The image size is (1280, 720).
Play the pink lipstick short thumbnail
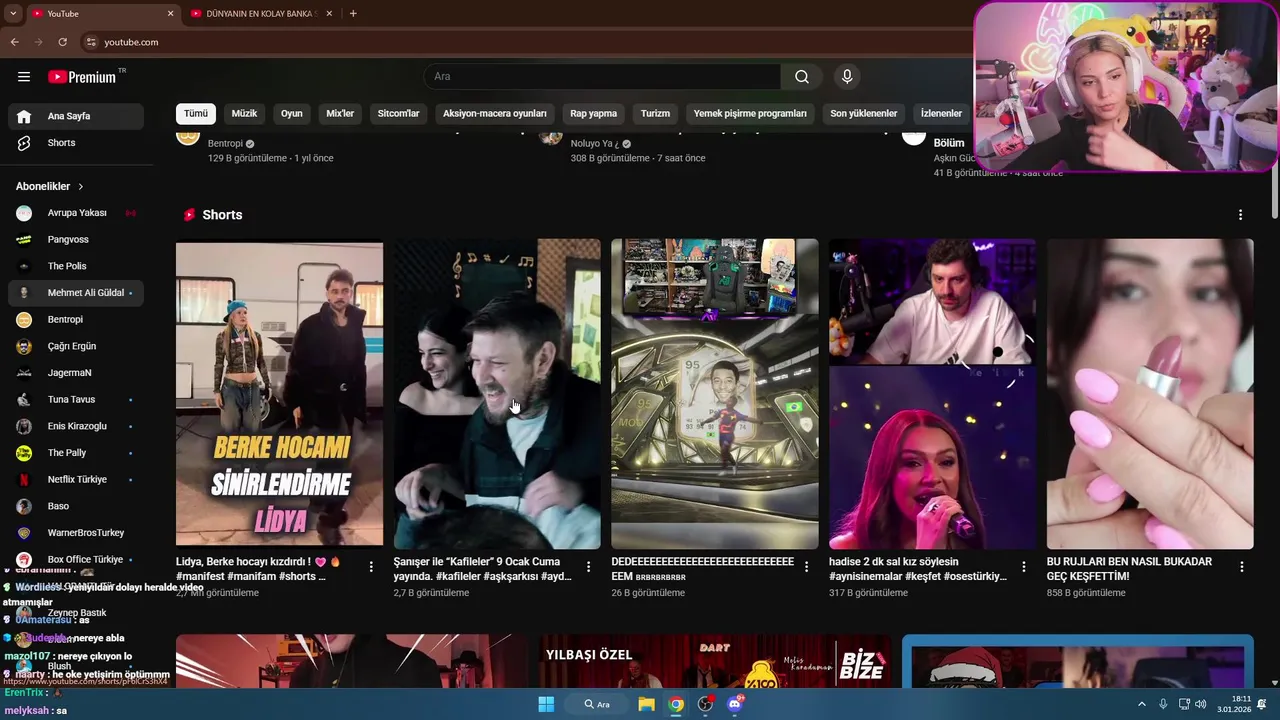coord(1150,394)
